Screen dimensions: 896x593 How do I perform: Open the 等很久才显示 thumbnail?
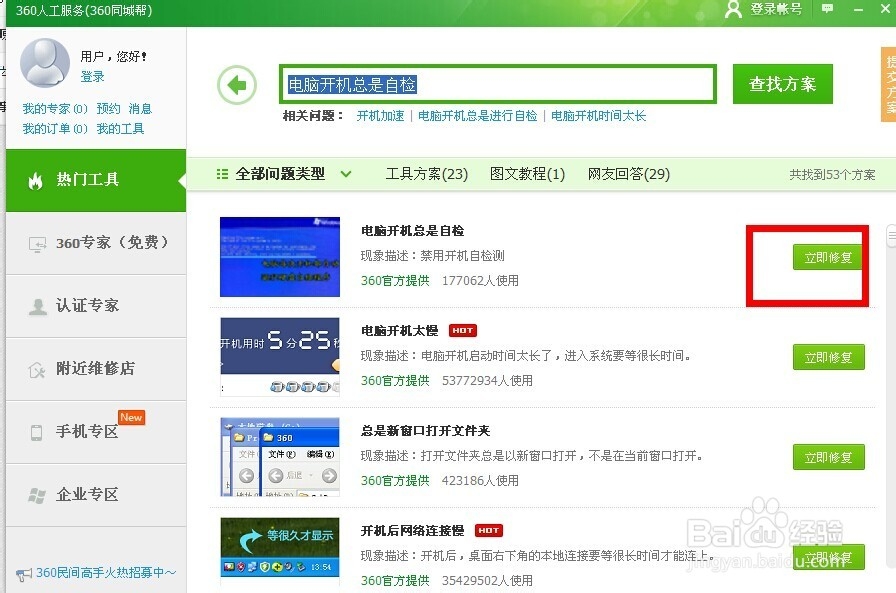coord(280,551)
